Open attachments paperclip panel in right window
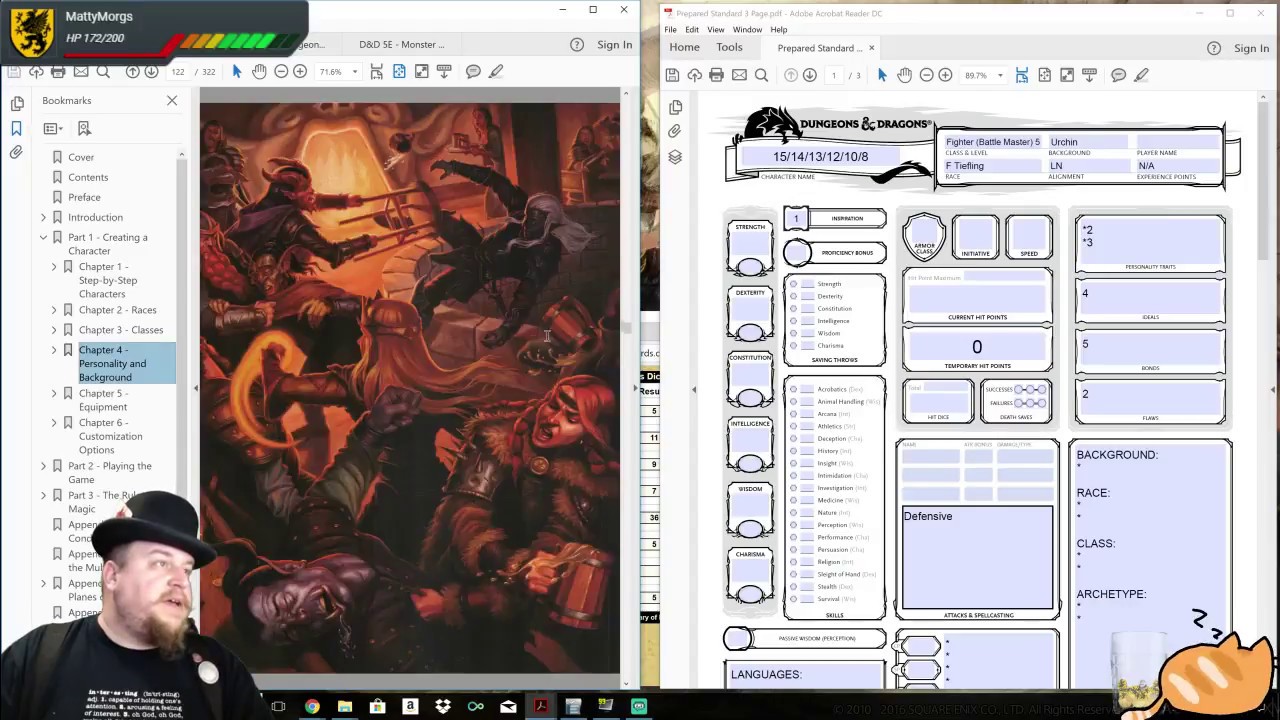This screenshot has width=1280, height=720. pos(675,132)
